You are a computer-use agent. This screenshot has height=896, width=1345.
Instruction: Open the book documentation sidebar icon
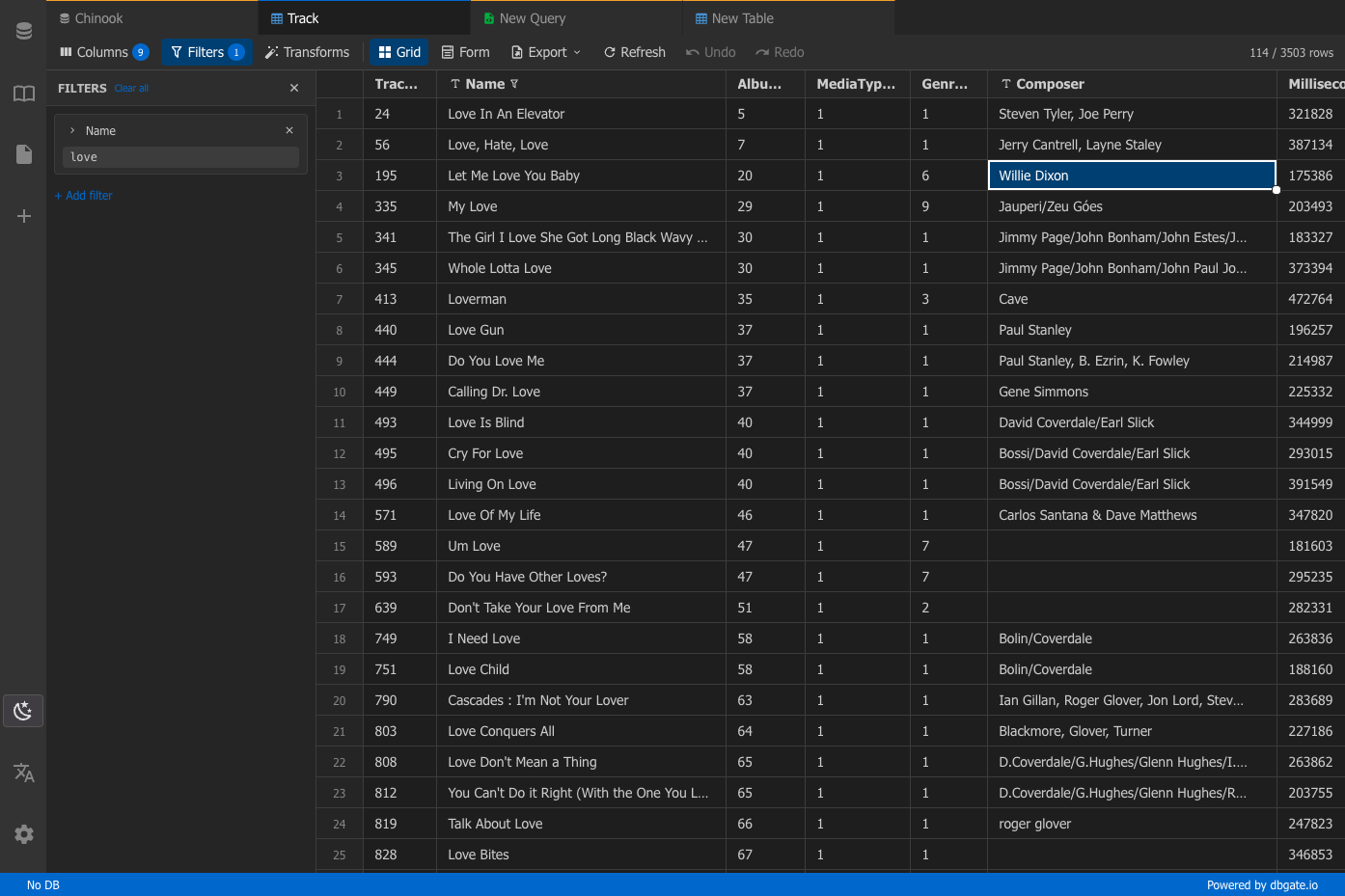24,94
